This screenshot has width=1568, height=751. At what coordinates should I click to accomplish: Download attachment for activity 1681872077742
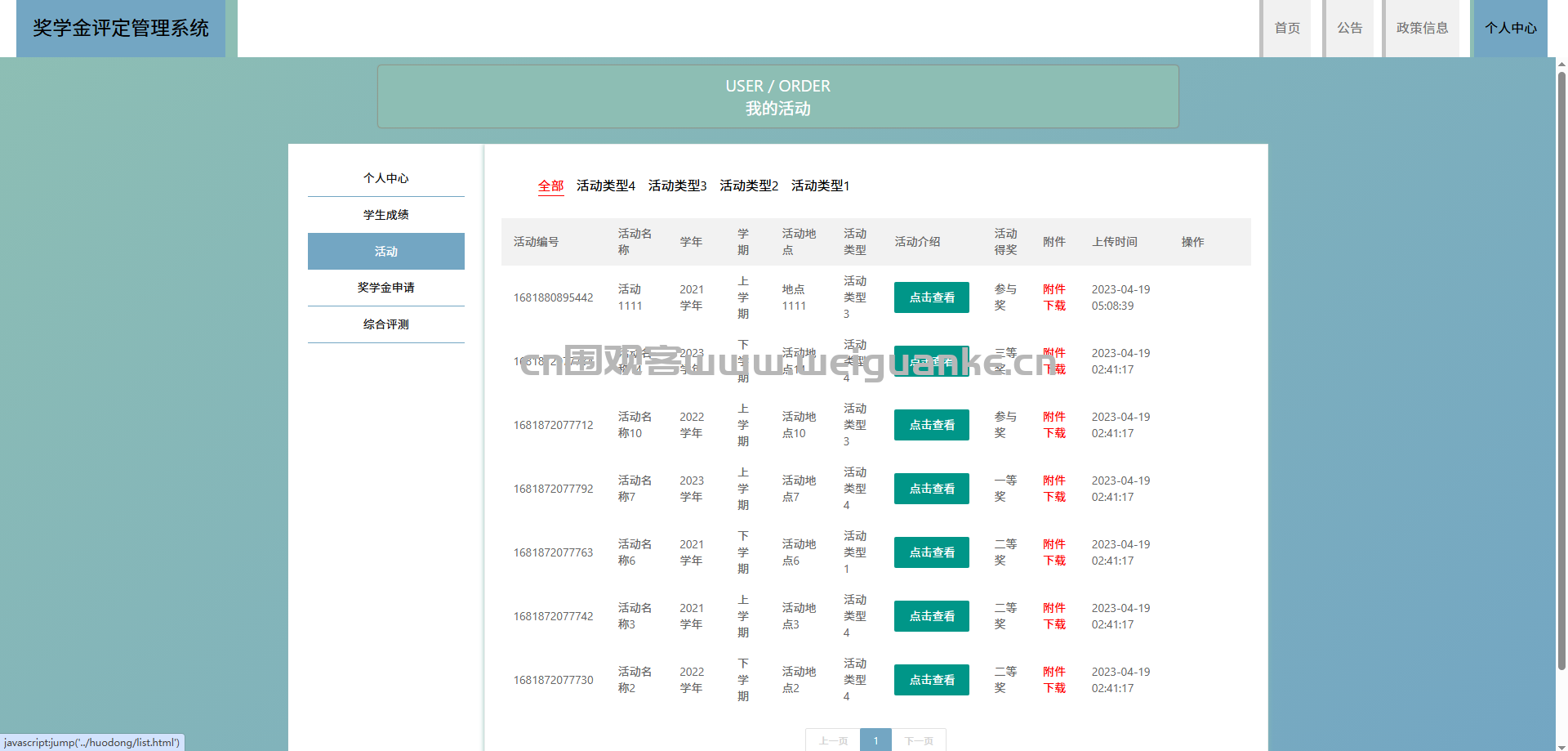[1054, 616]
